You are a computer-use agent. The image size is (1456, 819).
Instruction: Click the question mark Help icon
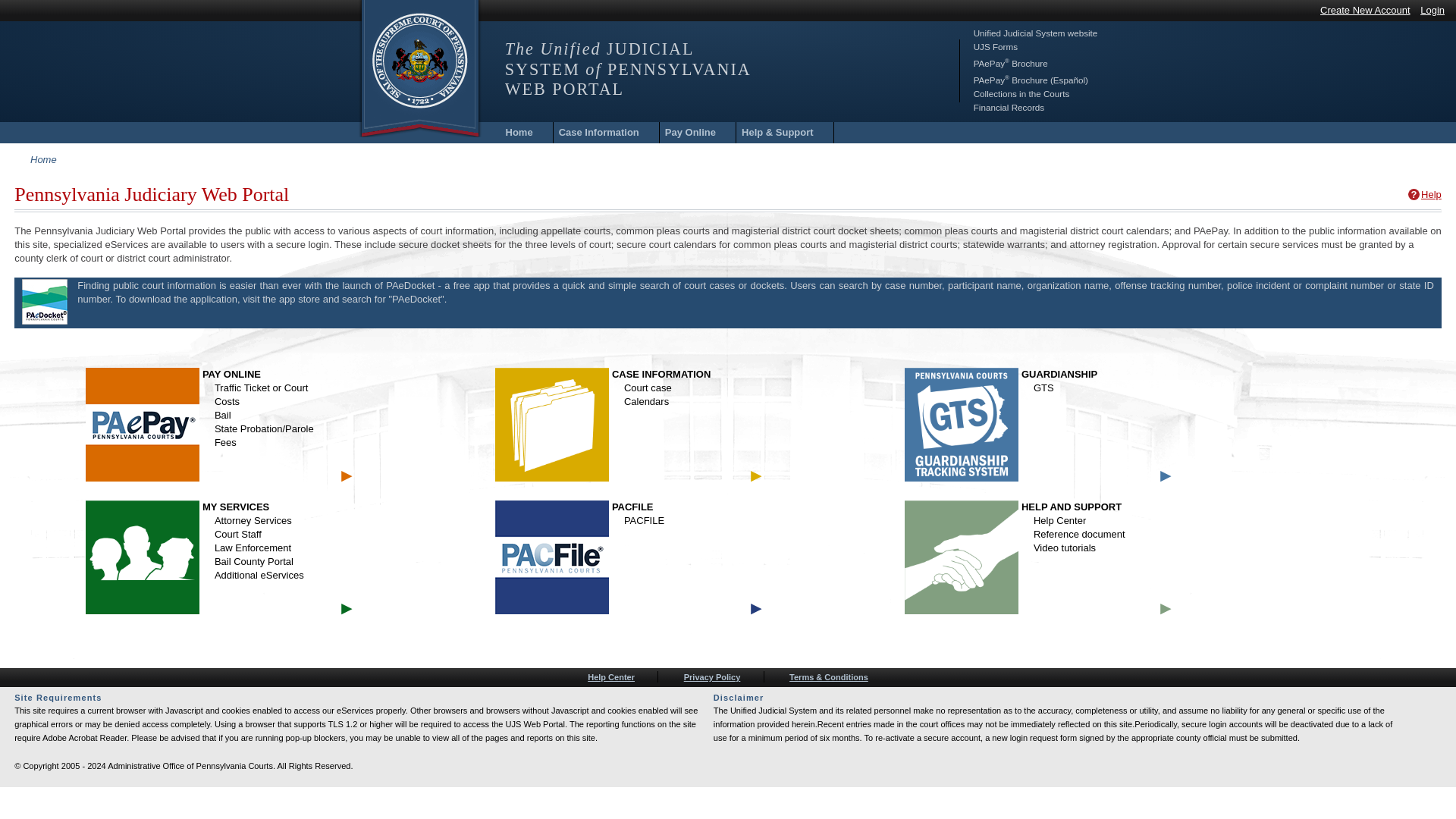(x=1414, y=195)
